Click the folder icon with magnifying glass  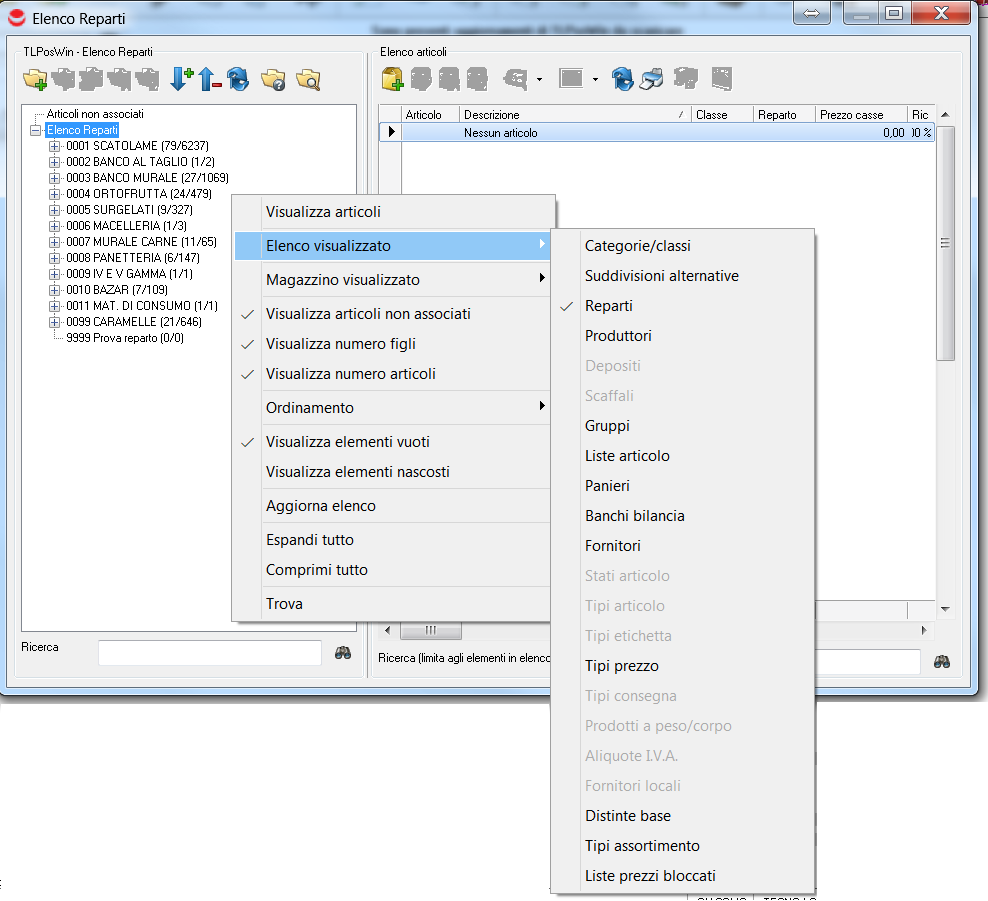point(307,80)
